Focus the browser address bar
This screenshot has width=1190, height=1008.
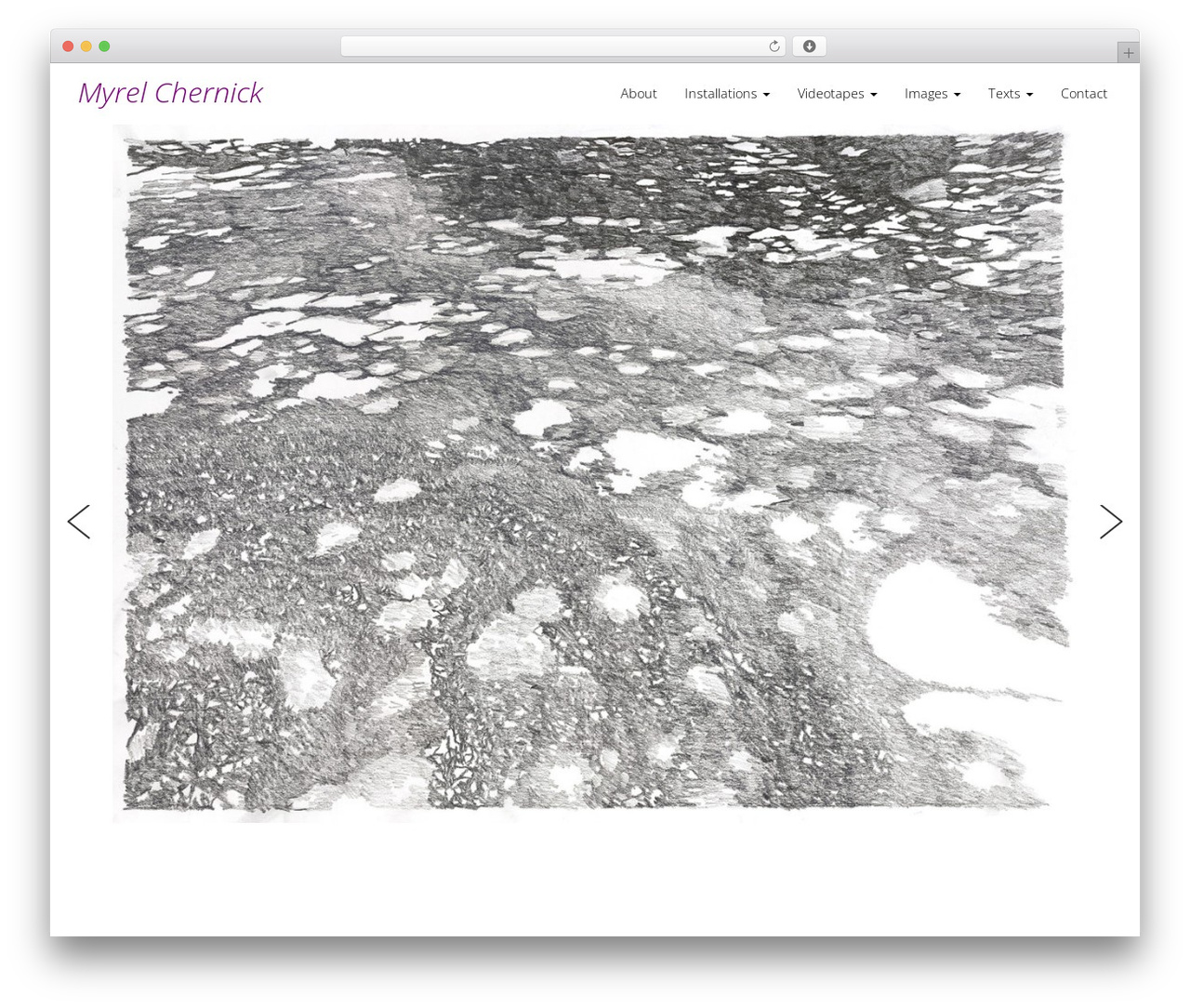[562, 46]
